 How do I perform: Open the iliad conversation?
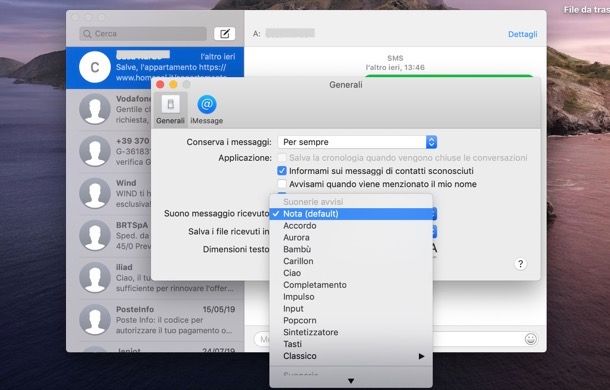[x=109, y=278]
